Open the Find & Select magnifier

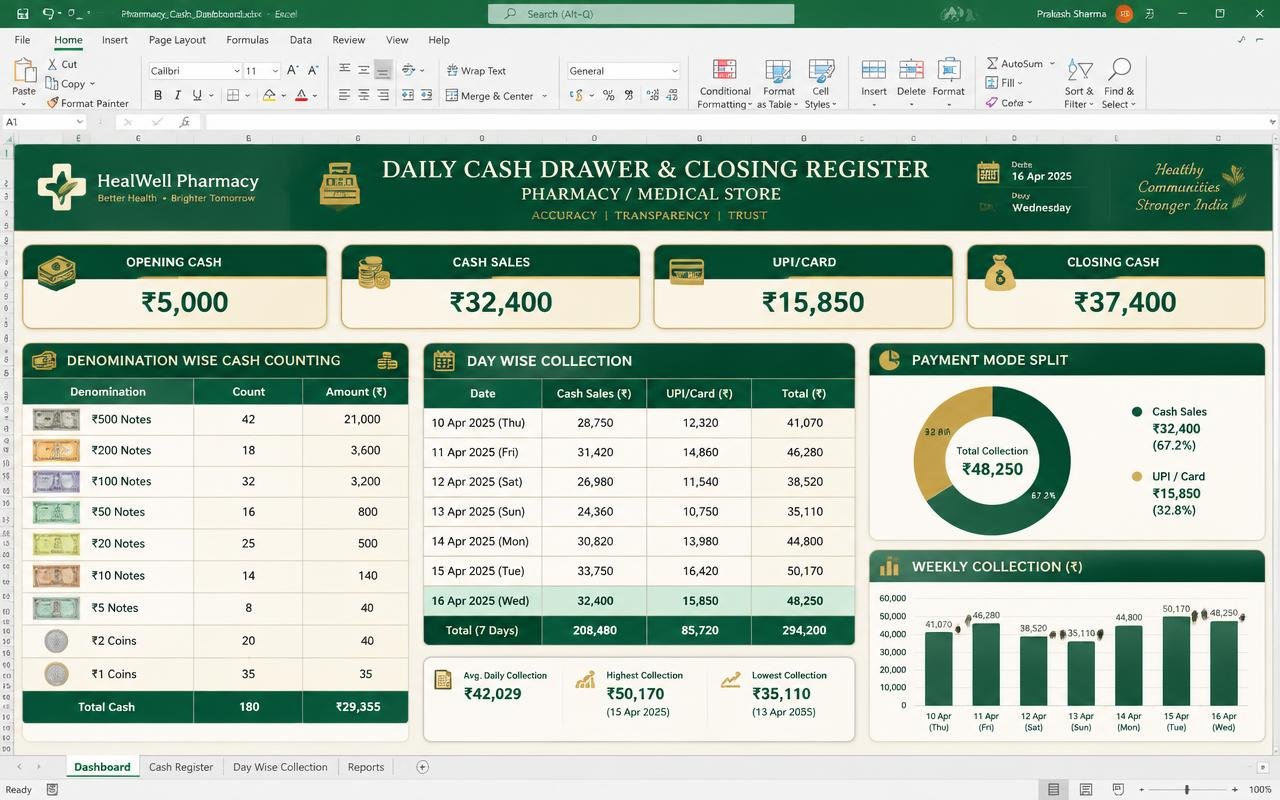1119,84
